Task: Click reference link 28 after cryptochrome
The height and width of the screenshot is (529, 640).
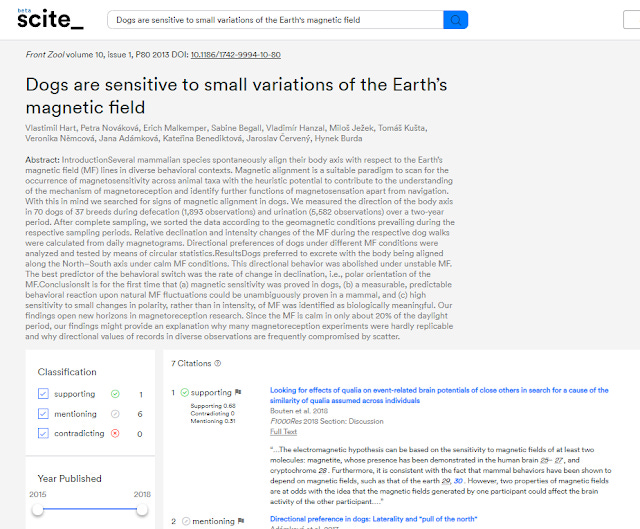Action: click(323, 470)
